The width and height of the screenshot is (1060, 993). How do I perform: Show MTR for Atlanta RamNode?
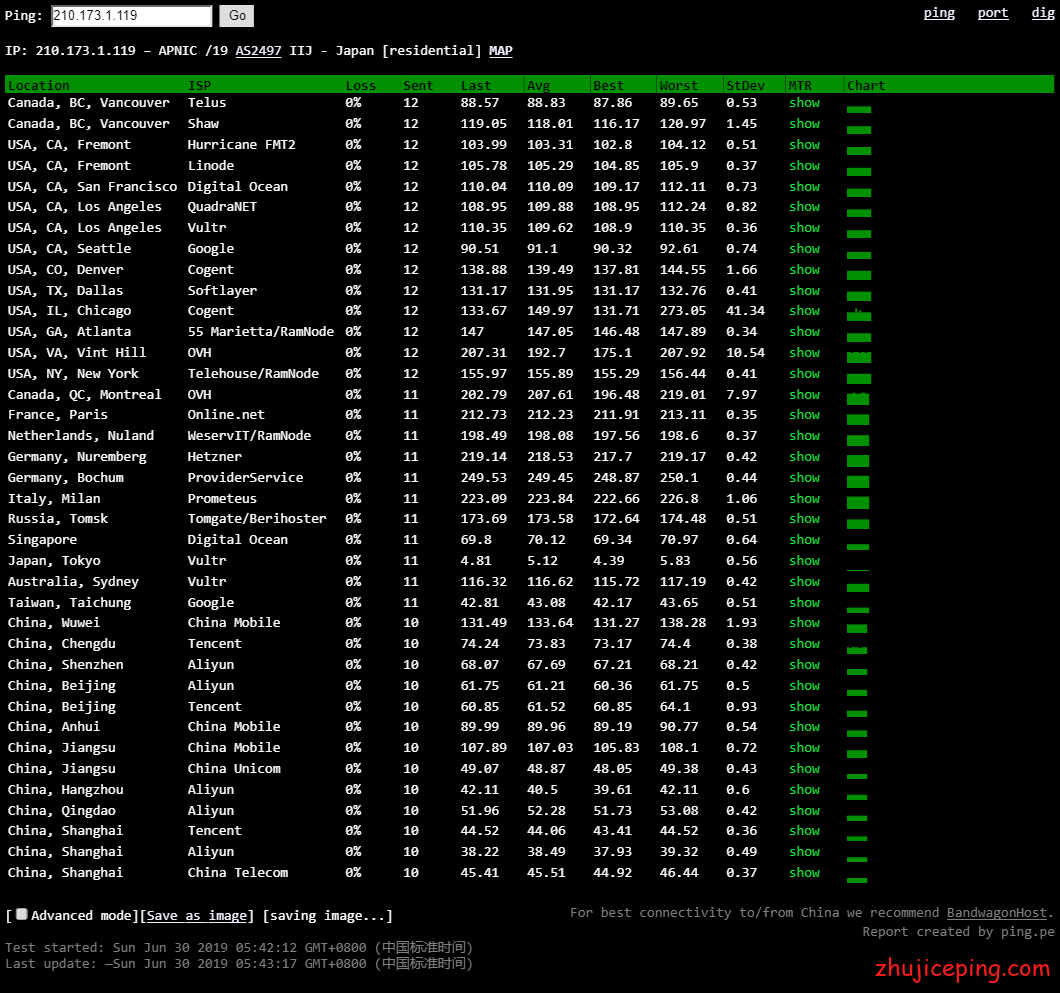point(804,332)
